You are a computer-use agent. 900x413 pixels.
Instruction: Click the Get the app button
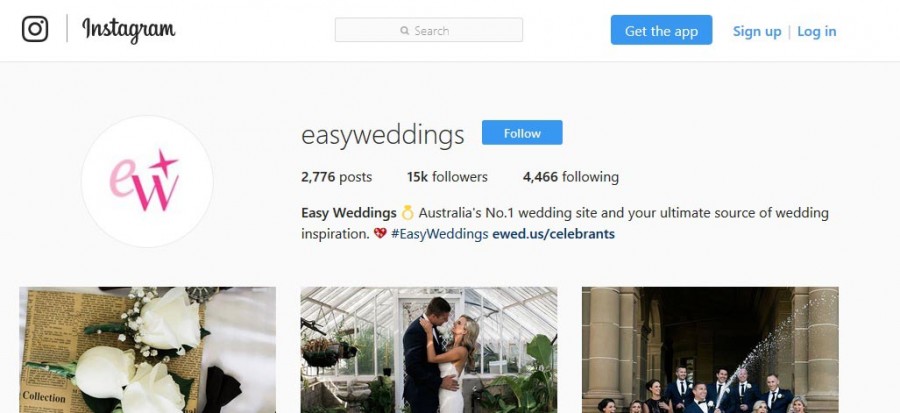[661, 30]
